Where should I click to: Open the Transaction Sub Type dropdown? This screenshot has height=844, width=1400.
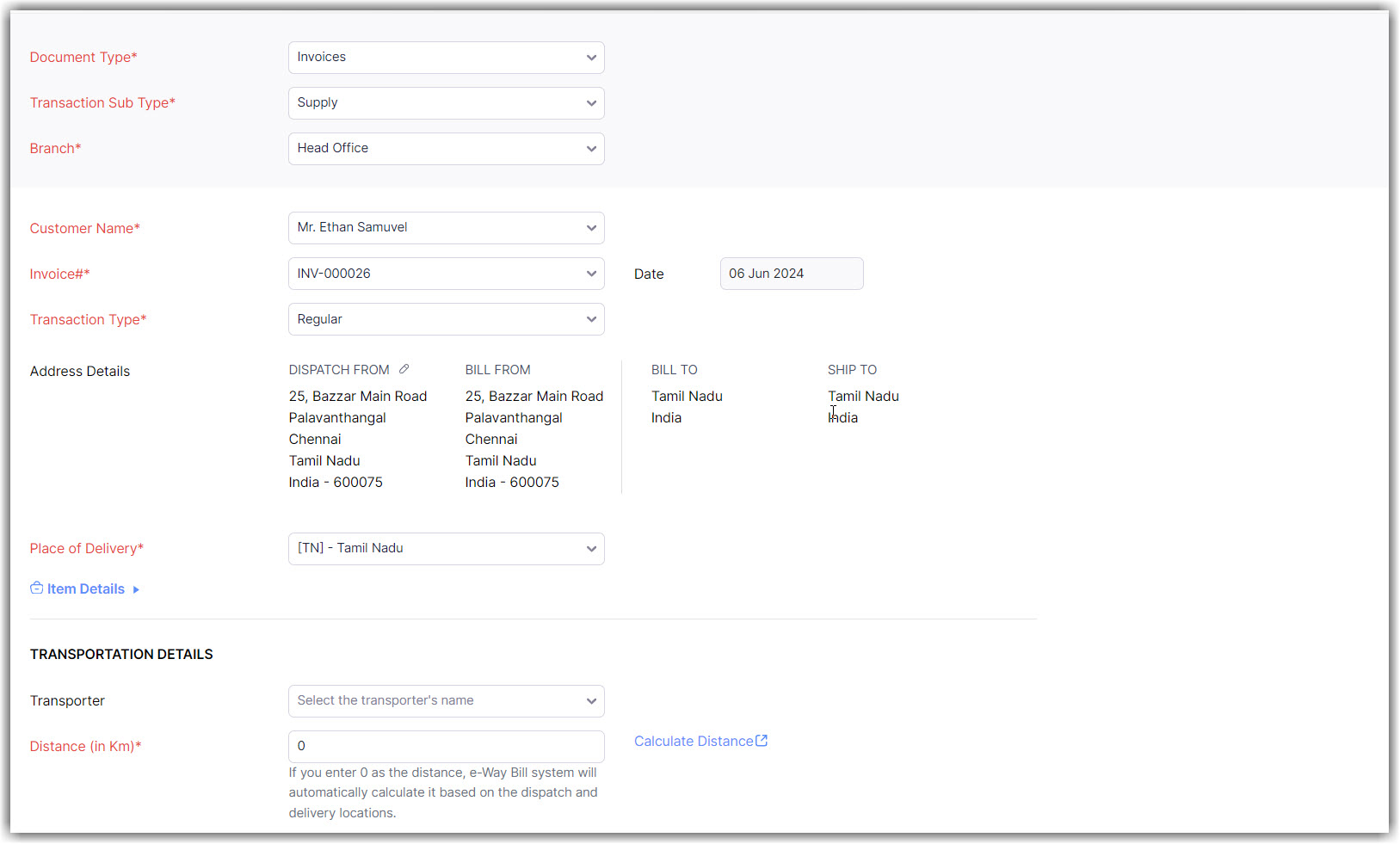click(x=446, y=103)
